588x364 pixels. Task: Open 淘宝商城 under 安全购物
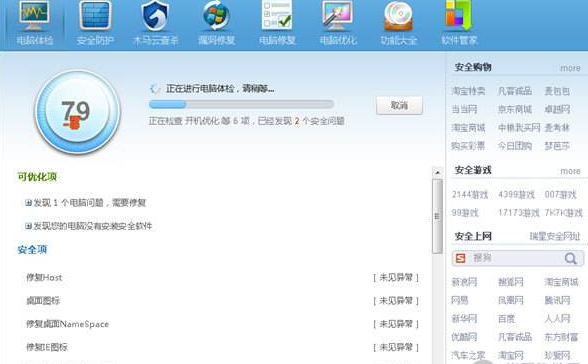[x=468, y=127]
